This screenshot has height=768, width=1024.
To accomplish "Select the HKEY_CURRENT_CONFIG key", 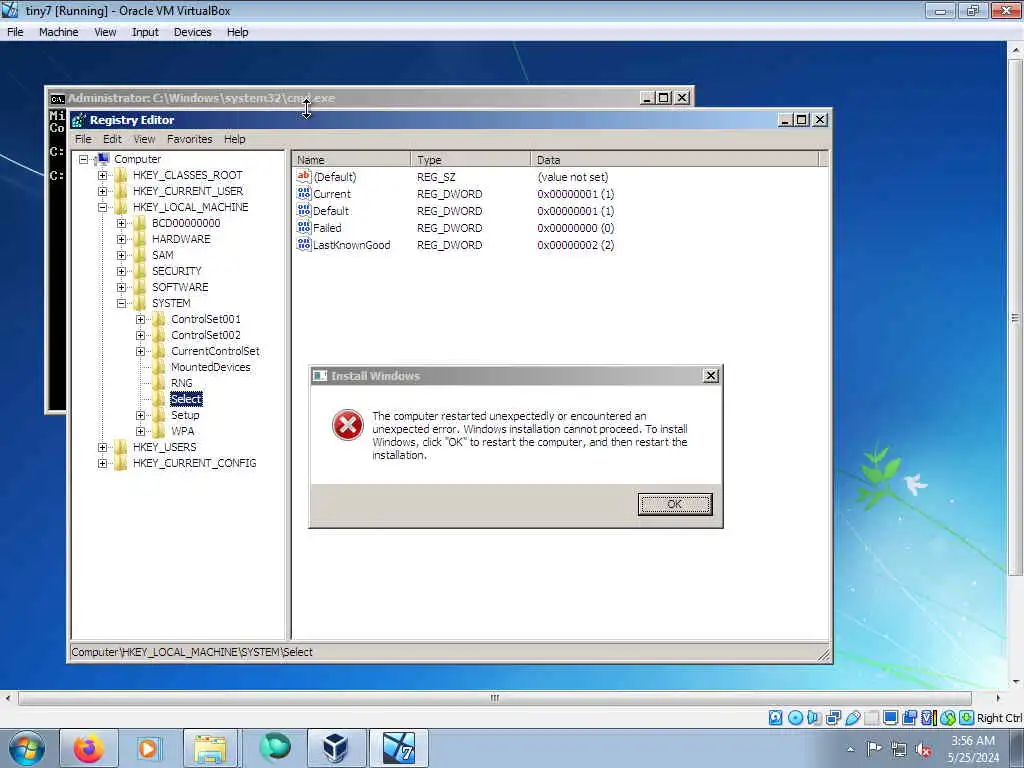I will pos(195,463).
